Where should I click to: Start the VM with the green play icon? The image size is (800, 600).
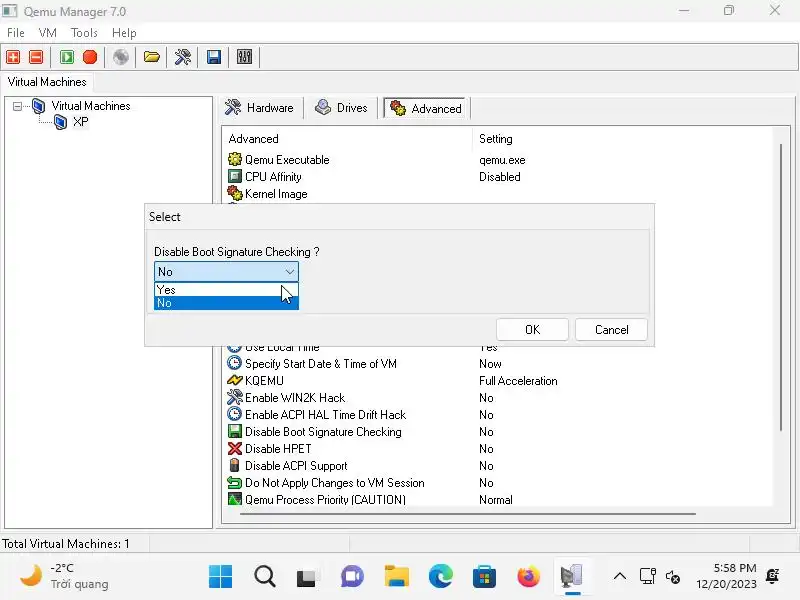click(67, 57)
